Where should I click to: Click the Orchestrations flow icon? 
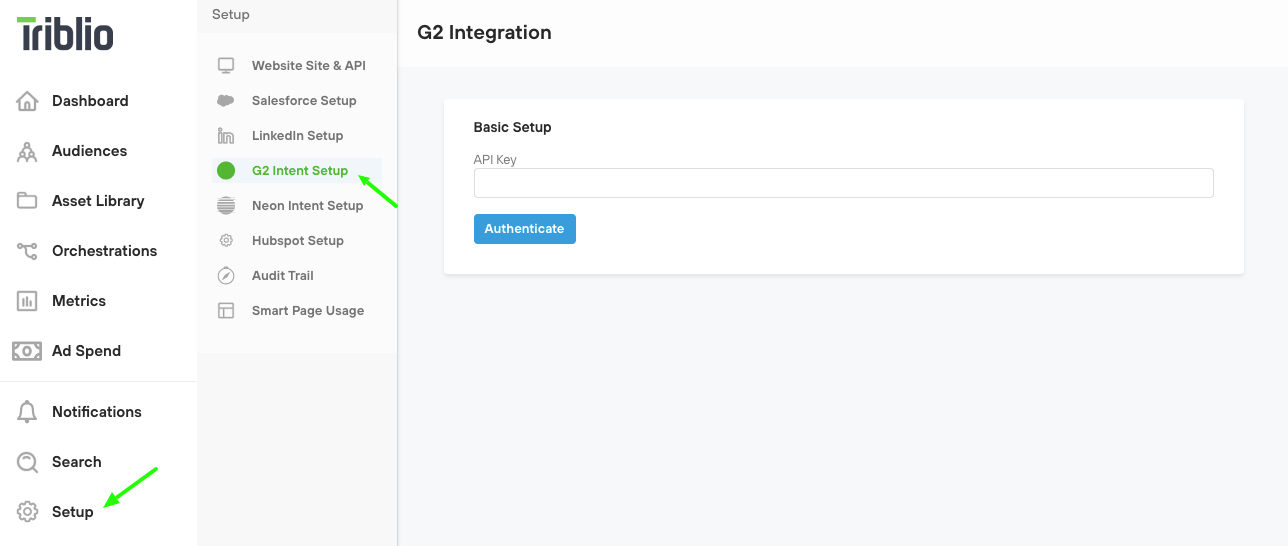27,251
